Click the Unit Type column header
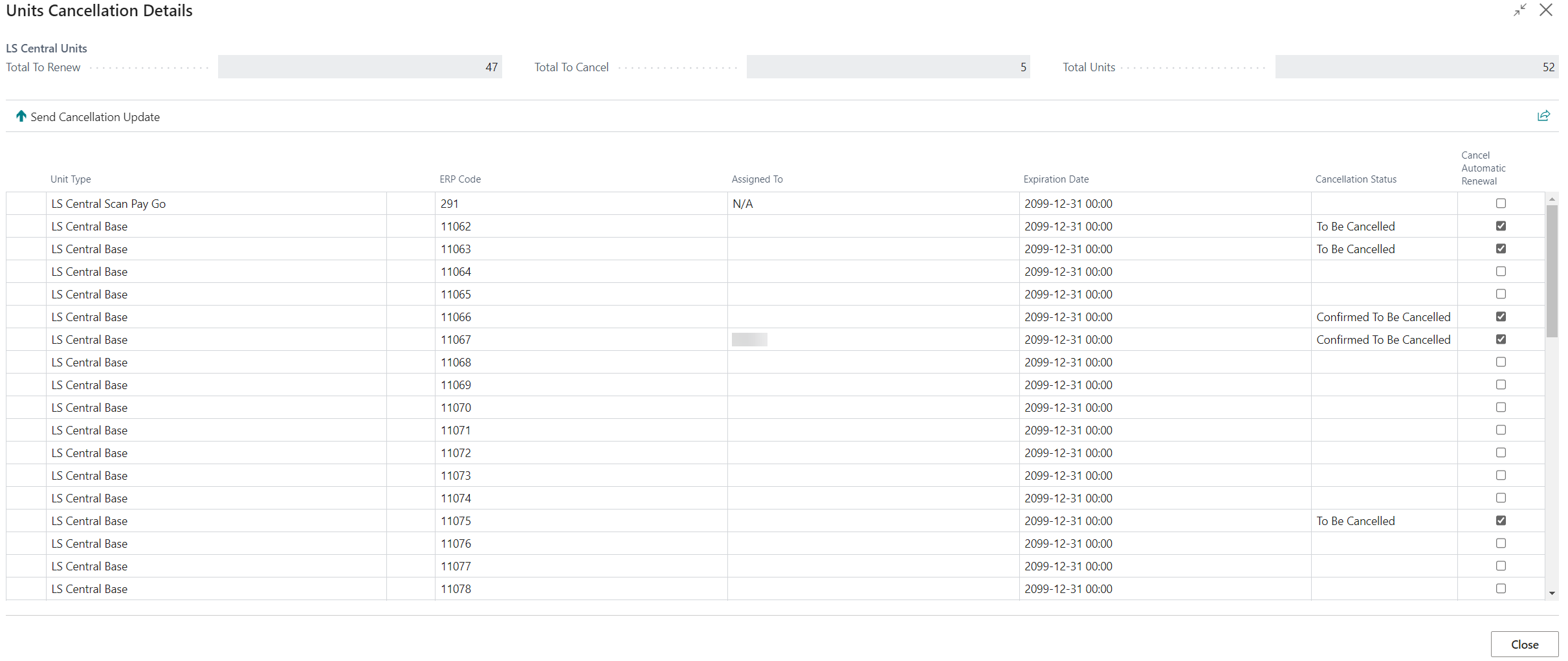 [71, 179]
